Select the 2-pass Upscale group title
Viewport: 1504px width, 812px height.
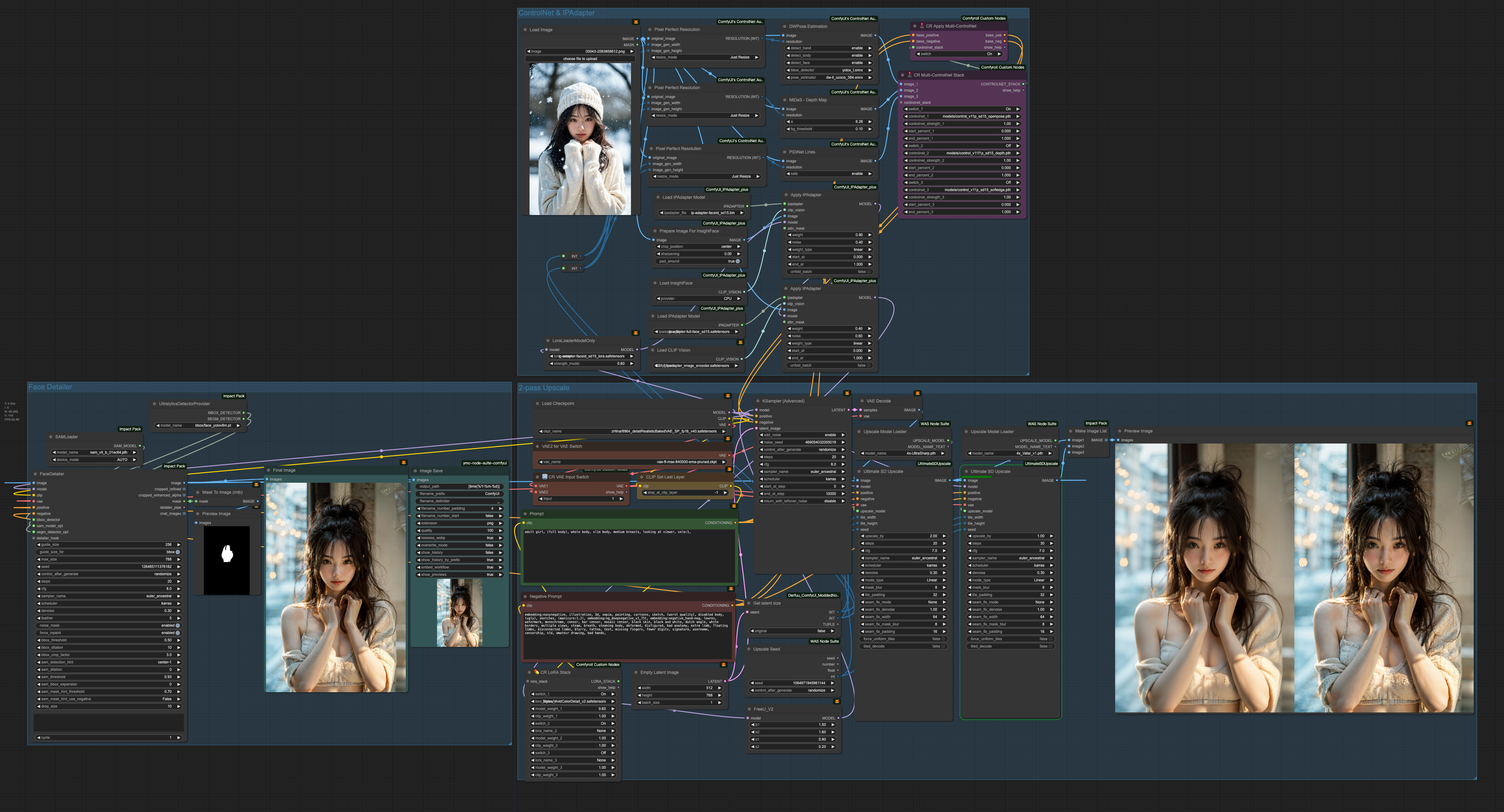point(544,388)
